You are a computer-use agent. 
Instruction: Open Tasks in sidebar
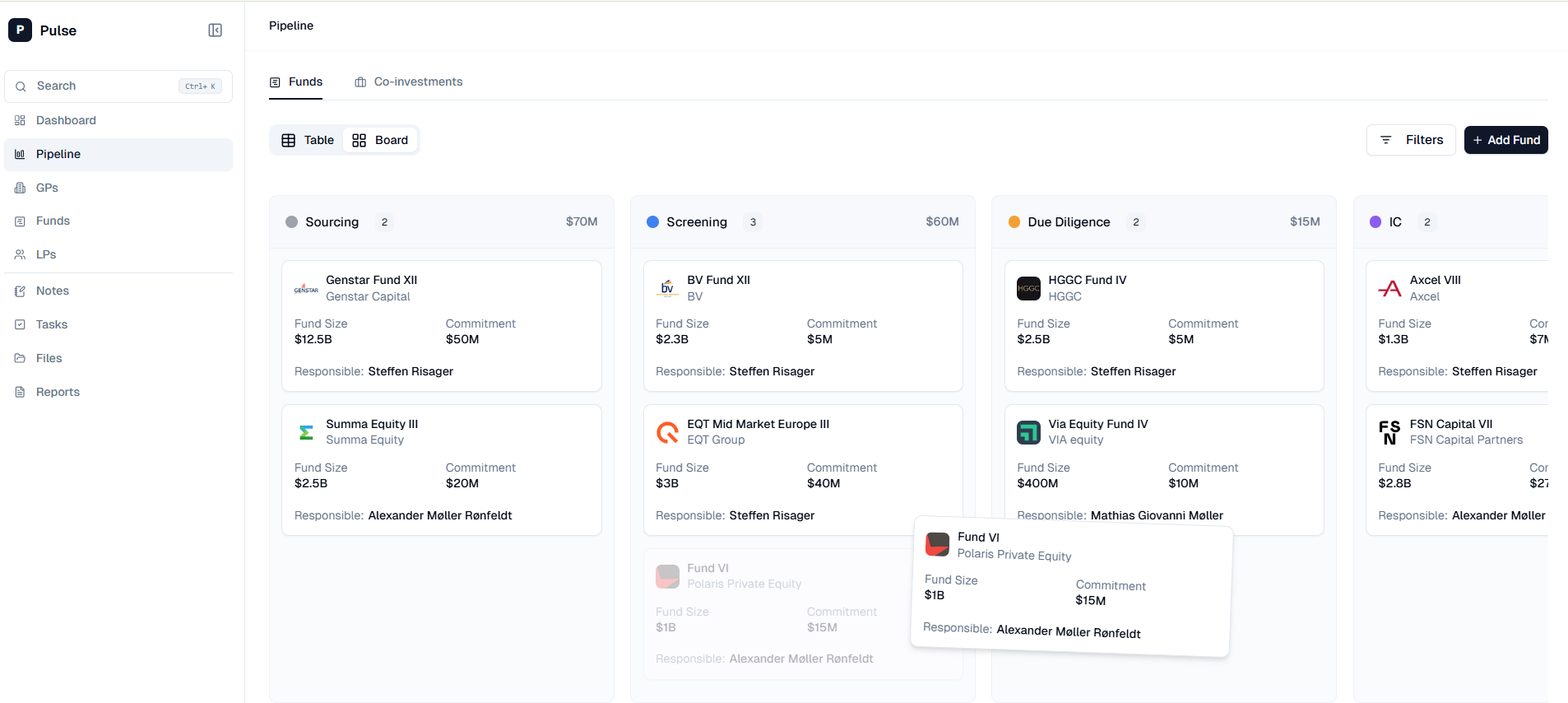click(118, 324)
